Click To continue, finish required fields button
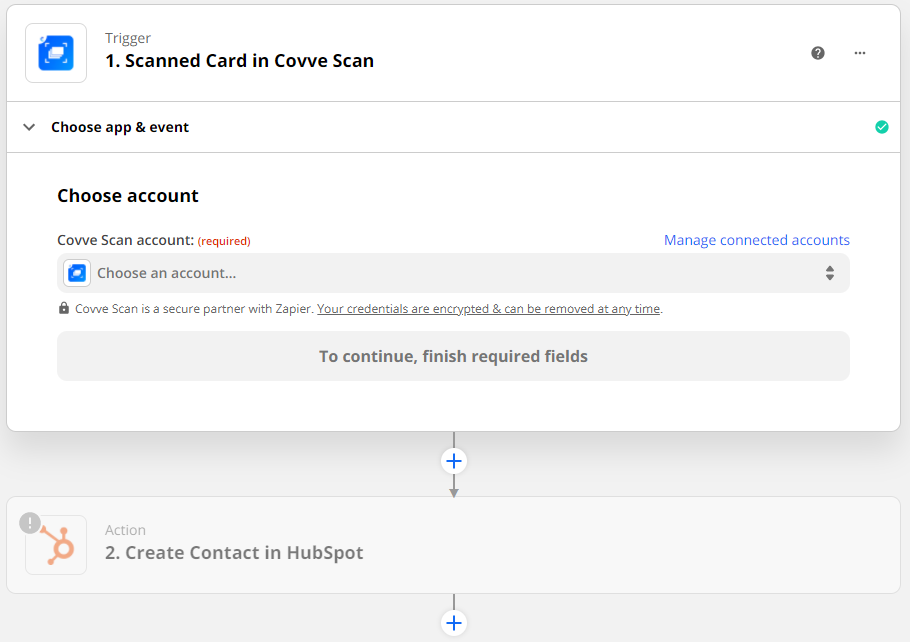 pos(453,356)
